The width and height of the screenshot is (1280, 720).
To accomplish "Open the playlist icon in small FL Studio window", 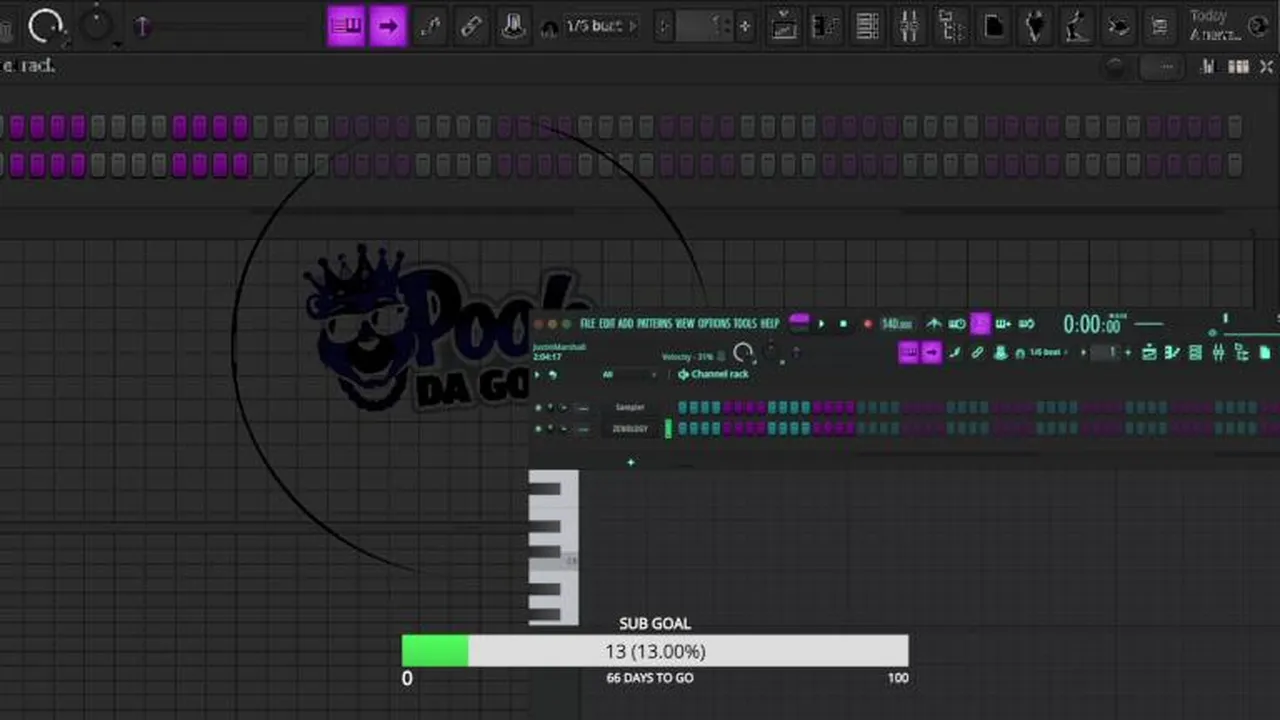I will point(1149,352).
